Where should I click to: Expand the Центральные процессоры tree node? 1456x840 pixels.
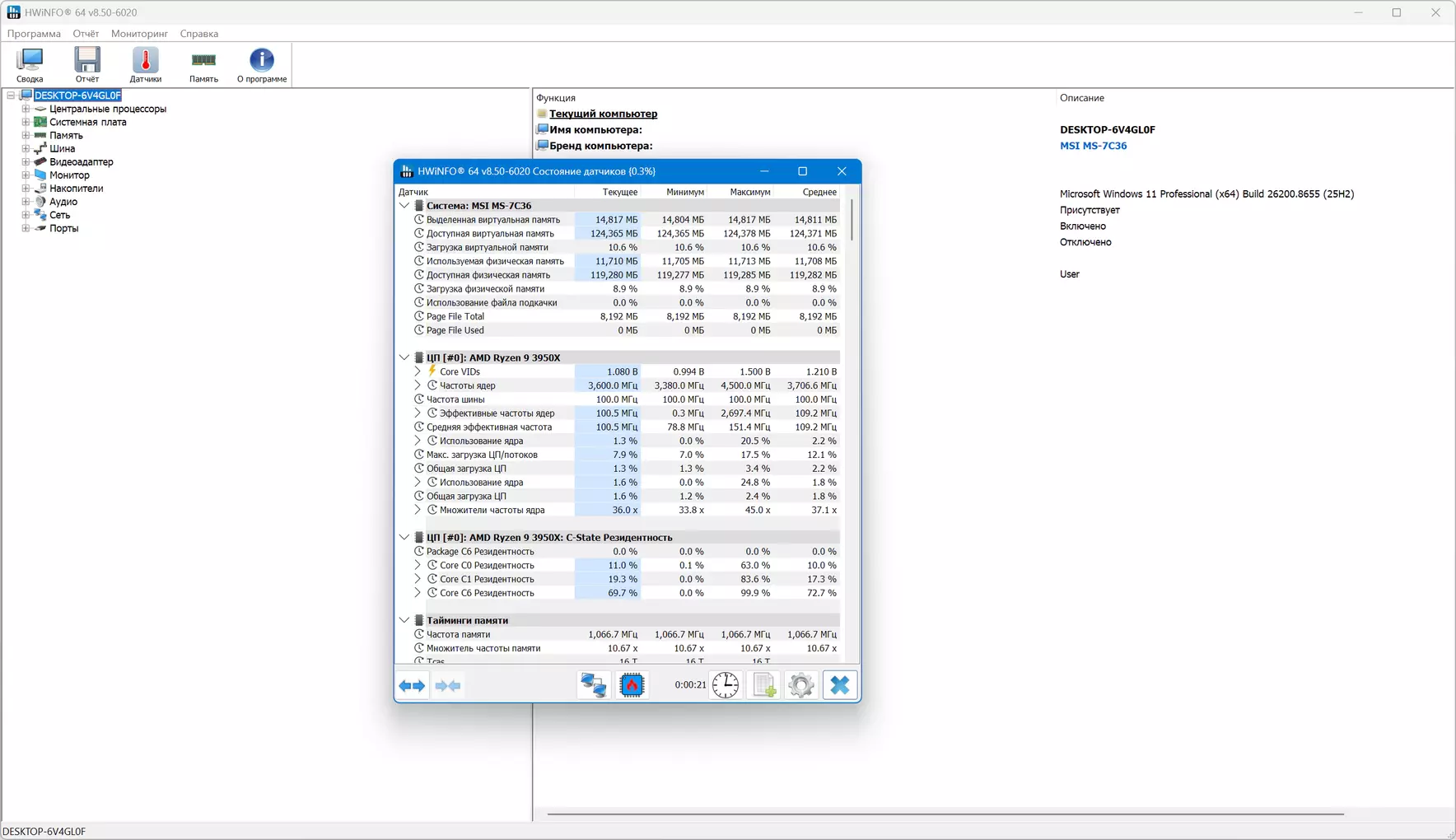26,109
